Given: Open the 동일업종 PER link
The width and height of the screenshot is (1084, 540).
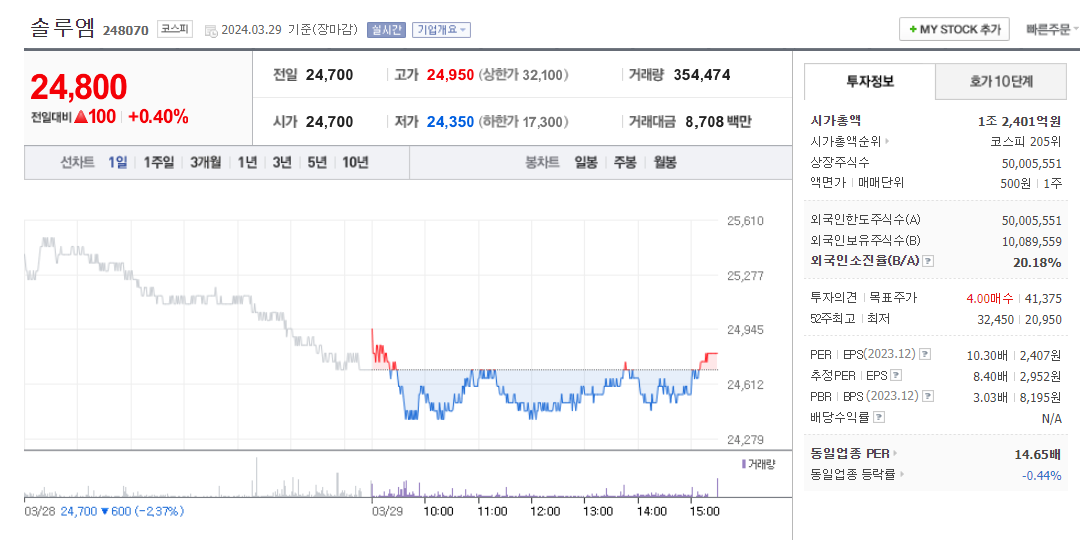Looking at the screenshot, I should pos(850,454).
